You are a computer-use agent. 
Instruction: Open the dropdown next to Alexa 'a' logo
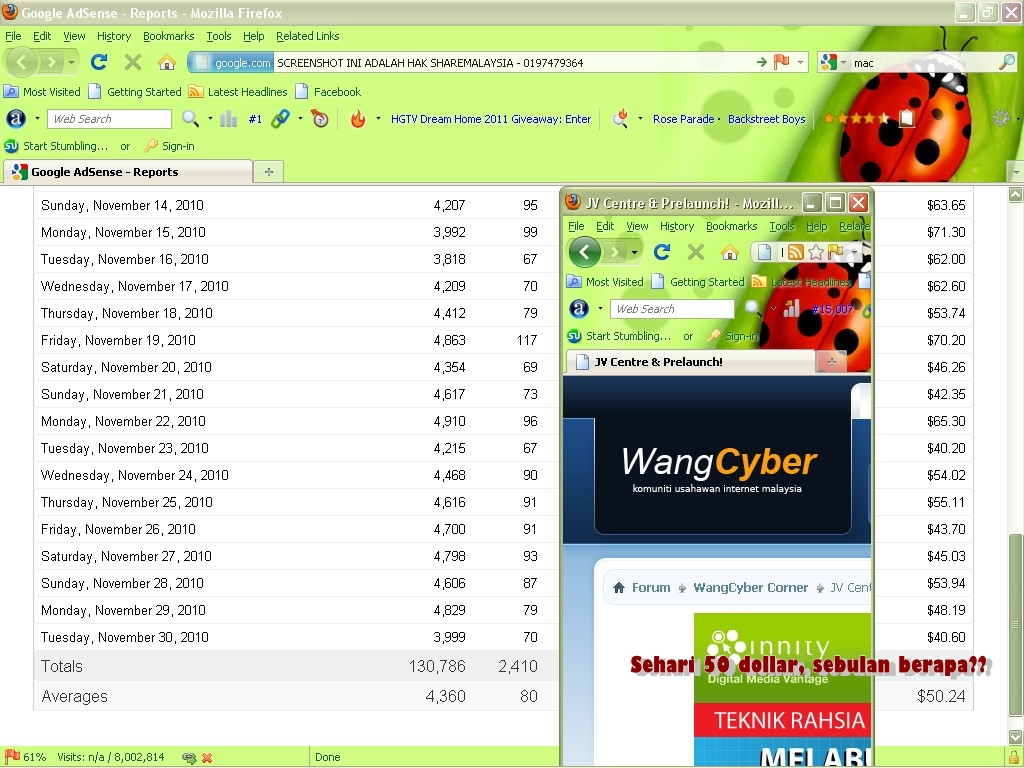(37, 119)
